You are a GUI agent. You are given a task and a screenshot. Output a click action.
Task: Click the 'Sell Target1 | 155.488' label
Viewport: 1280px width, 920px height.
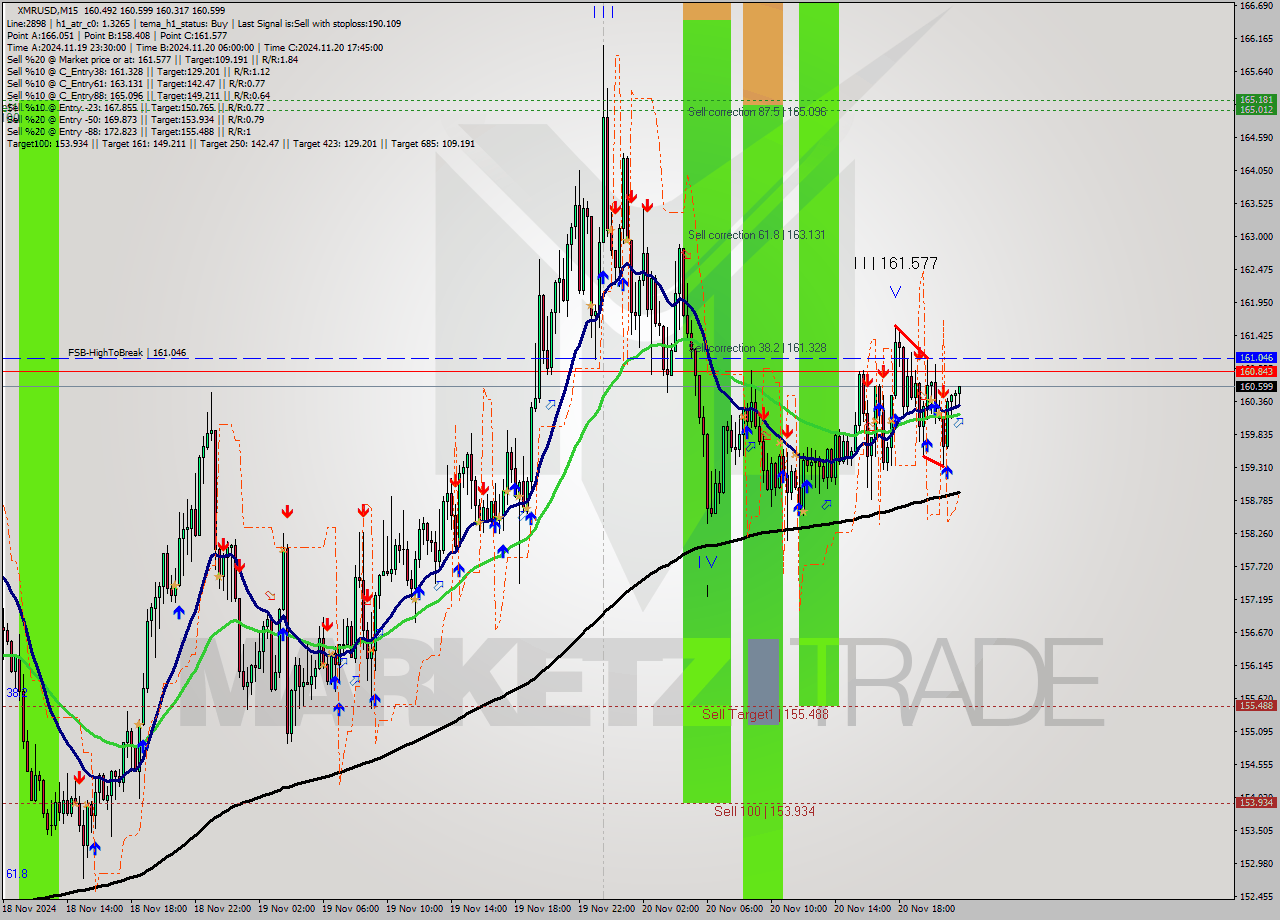pos(765,714)
